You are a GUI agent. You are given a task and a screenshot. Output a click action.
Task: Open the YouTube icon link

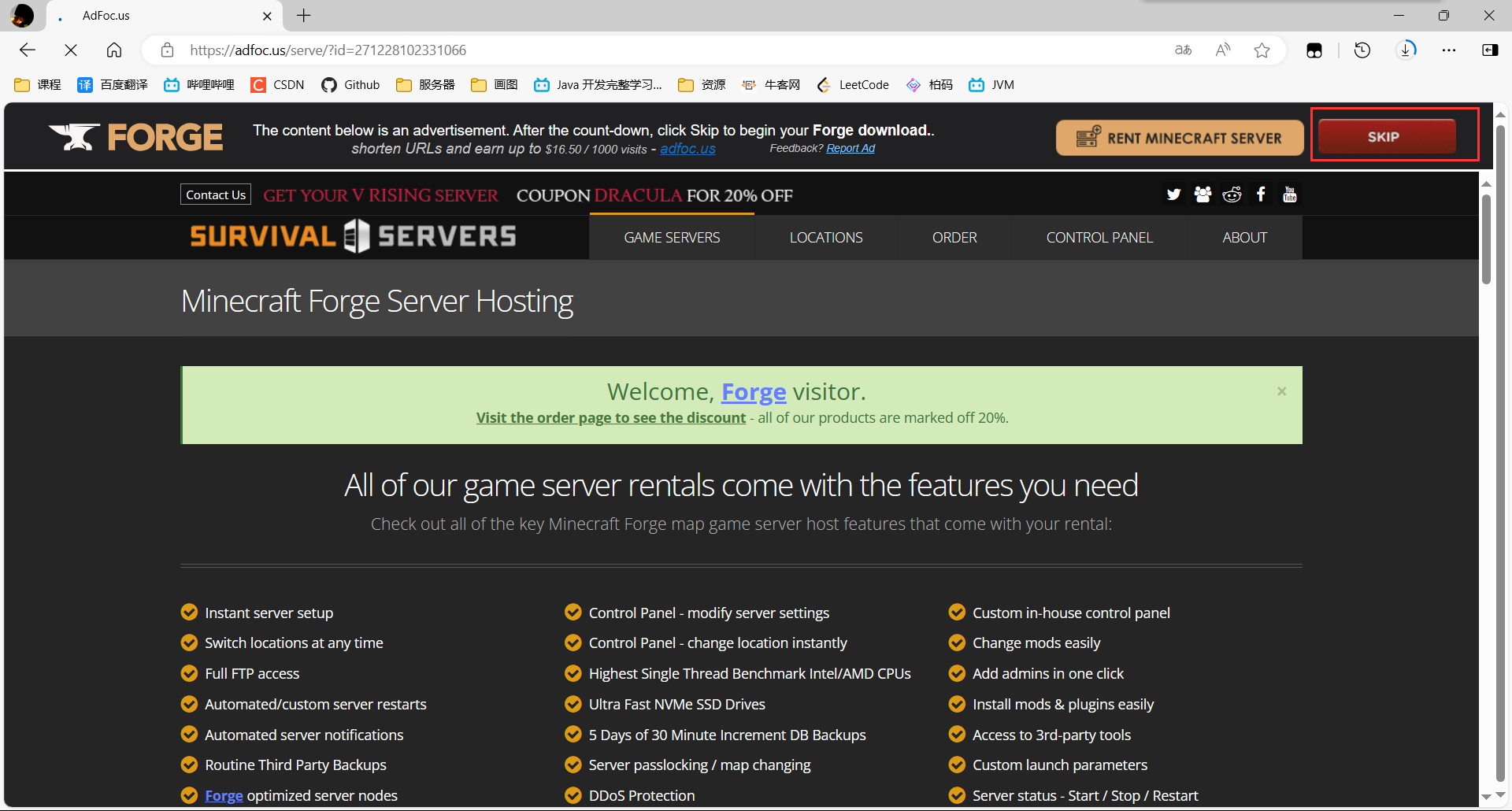[x=1290, y=194]
